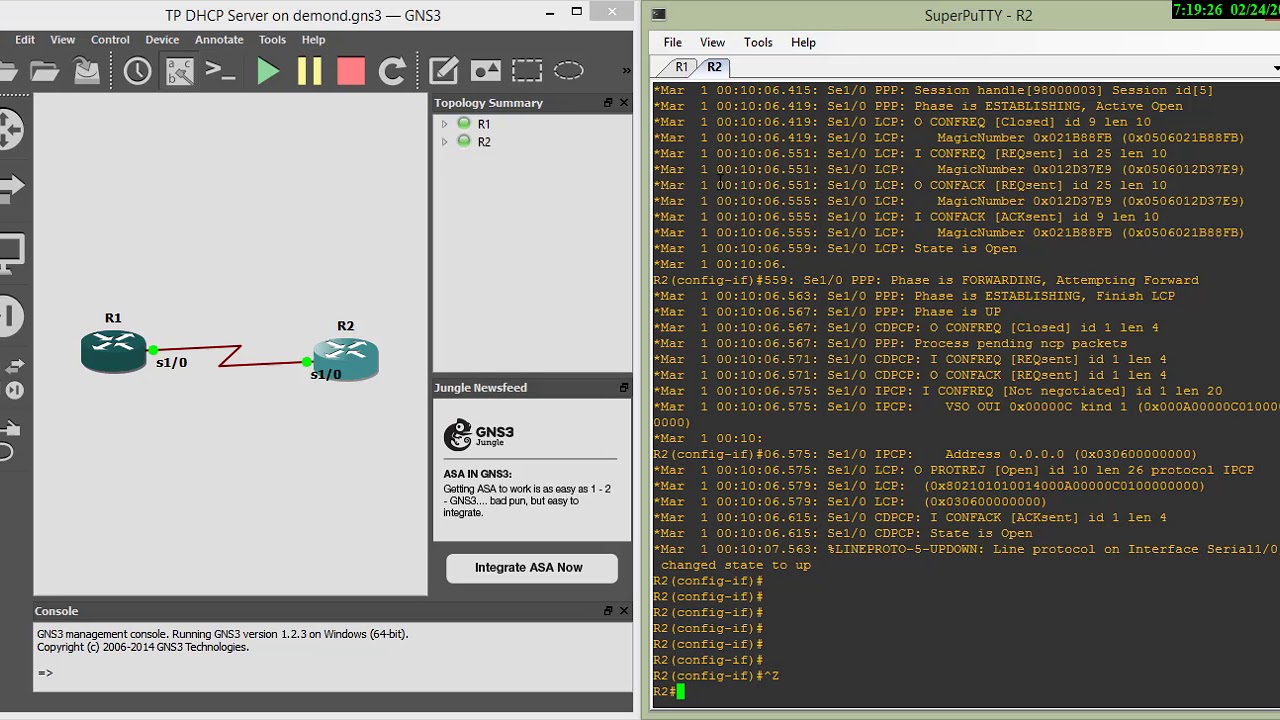Select router R1 on the canvas
Screen dimensions: 1280x720
[x=113, y=352]
